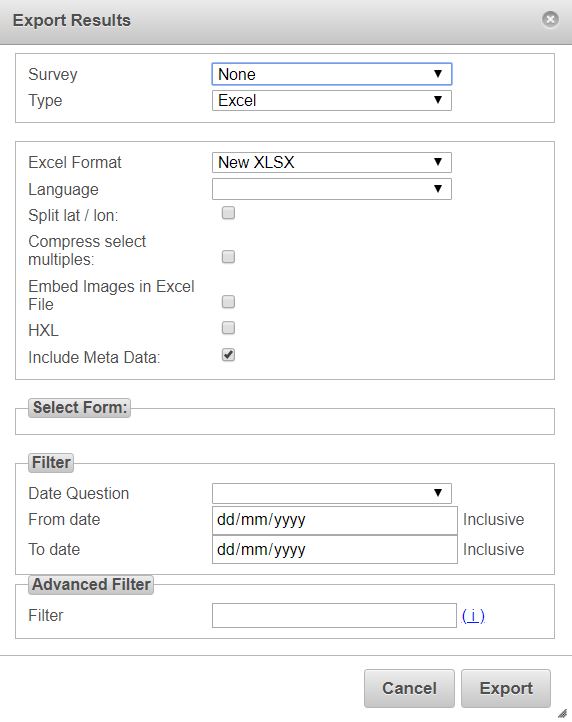The height and width of the screenshot is (722, 572).
Task: Click the Cancel button
Action: point(409,688)
